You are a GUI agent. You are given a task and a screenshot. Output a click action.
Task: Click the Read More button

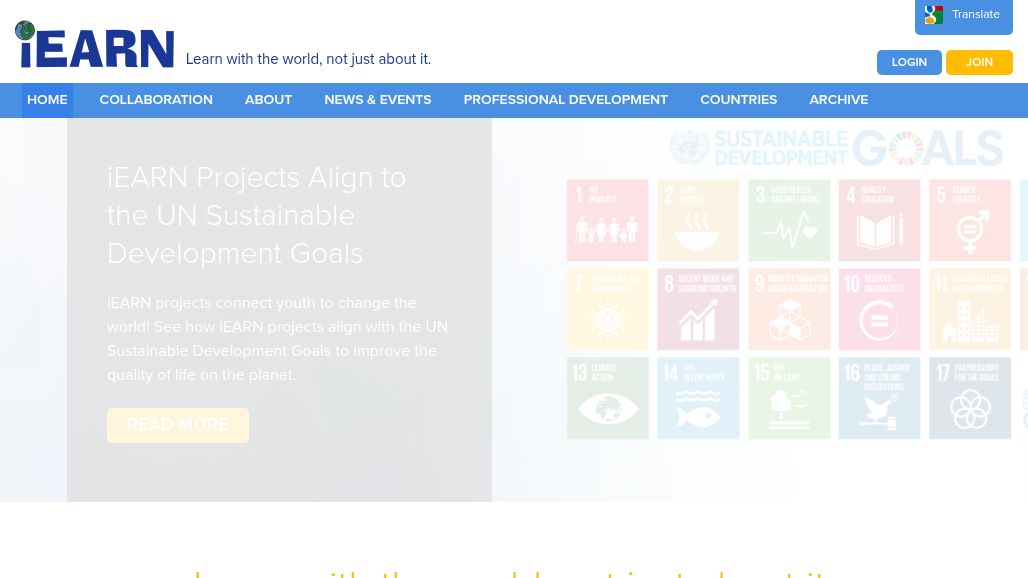pyautogui.click(x=178, y=425)
